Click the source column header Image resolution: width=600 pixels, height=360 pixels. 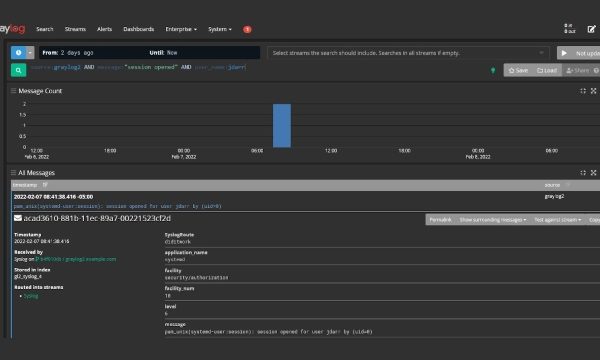click(552, 185)
